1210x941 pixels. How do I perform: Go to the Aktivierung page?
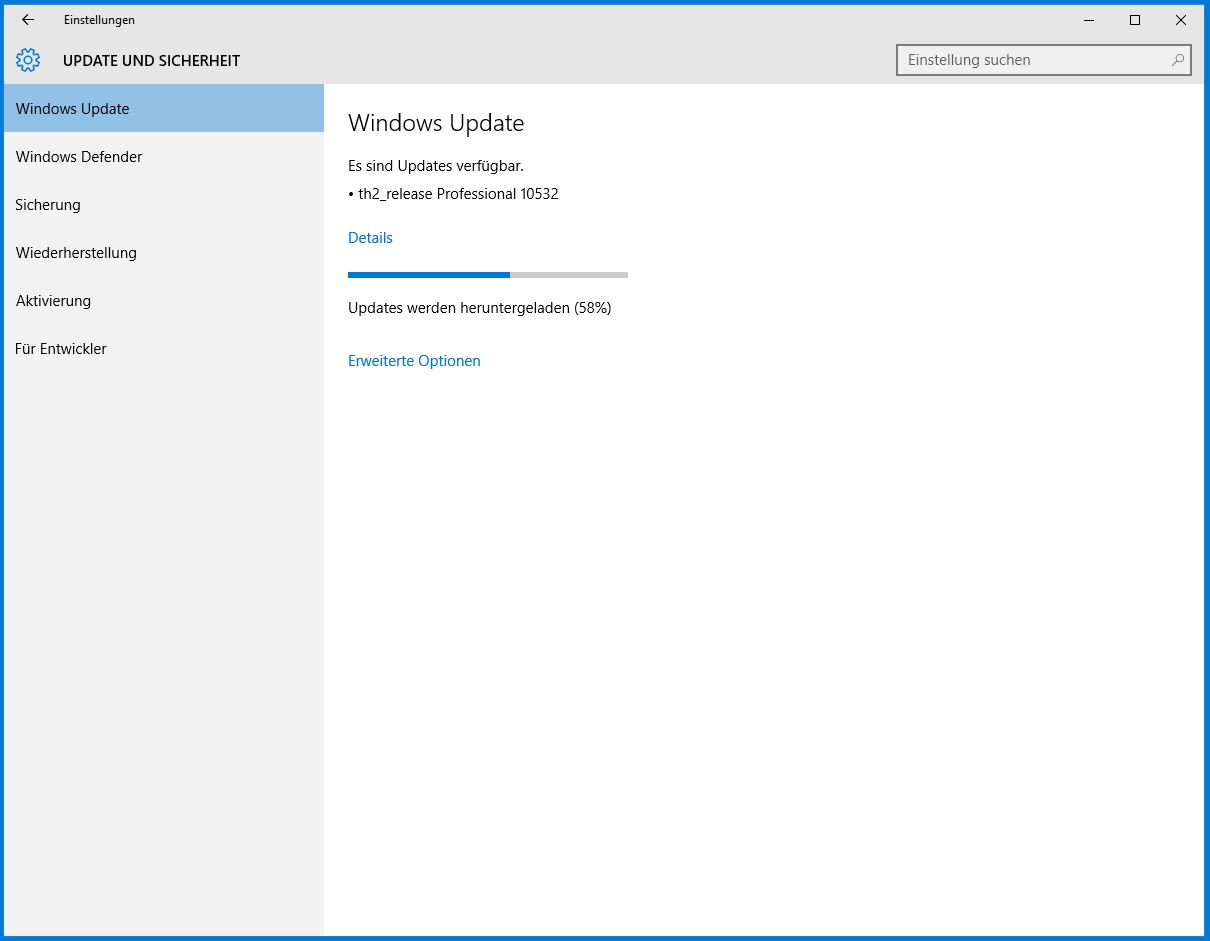[164, 300]
